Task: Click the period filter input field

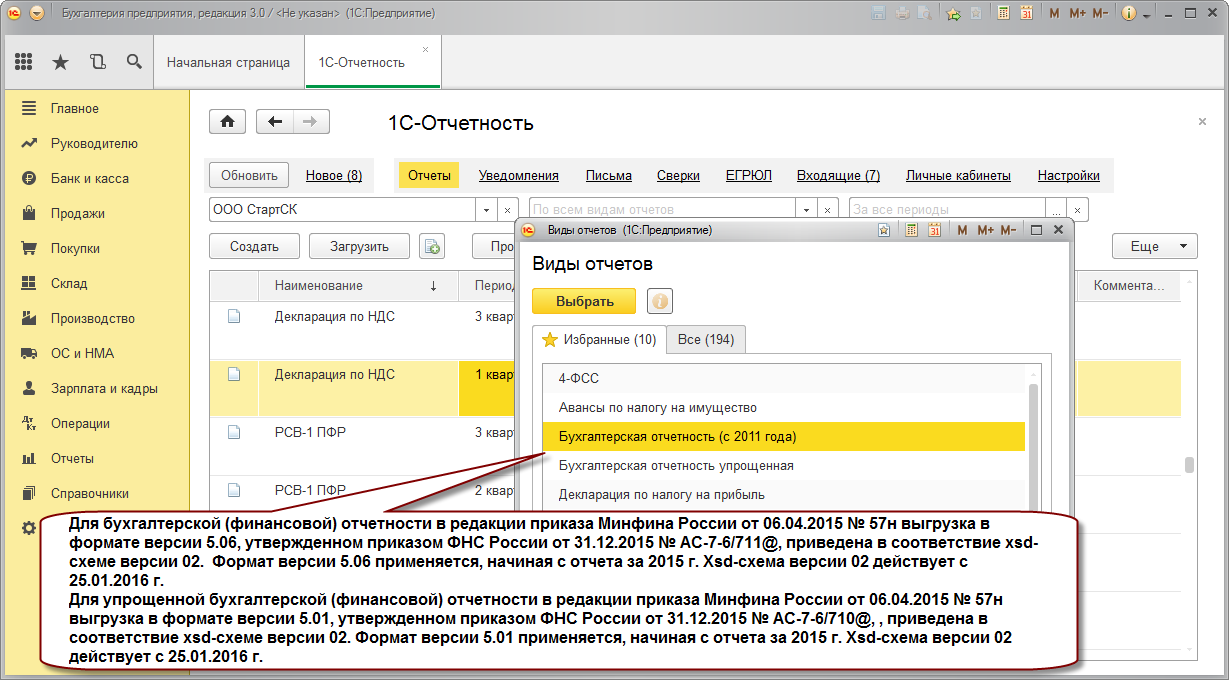Action: pos(947,210)
